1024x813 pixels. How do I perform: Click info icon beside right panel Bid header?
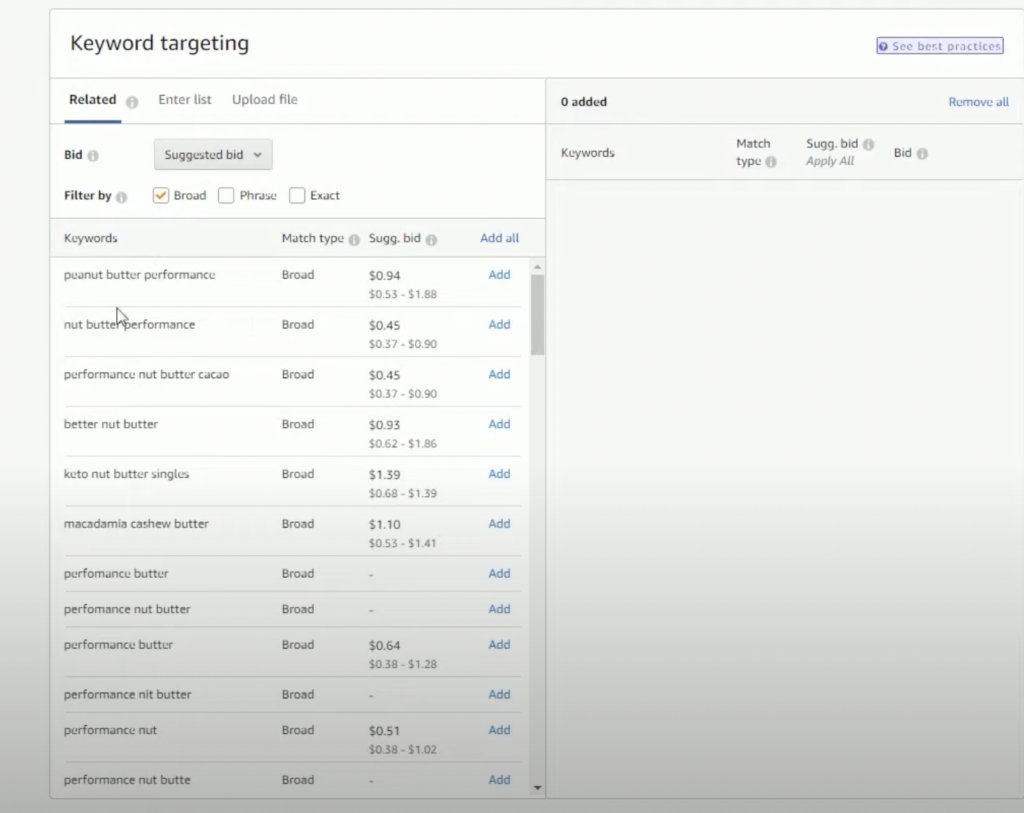(922, 154)
